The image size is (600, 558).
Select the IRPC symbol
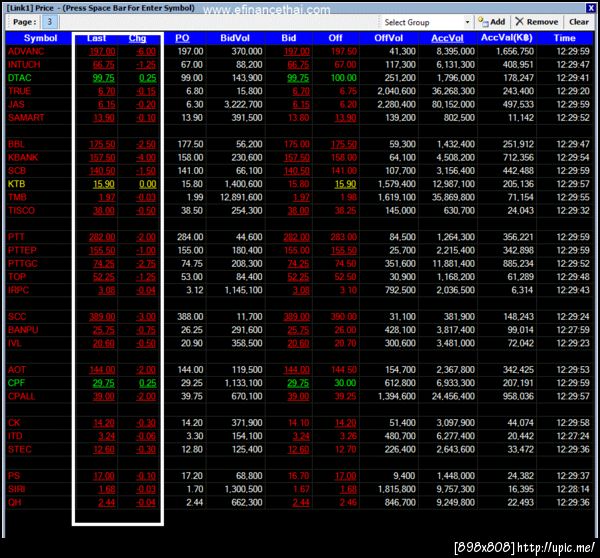pos(18,290)
